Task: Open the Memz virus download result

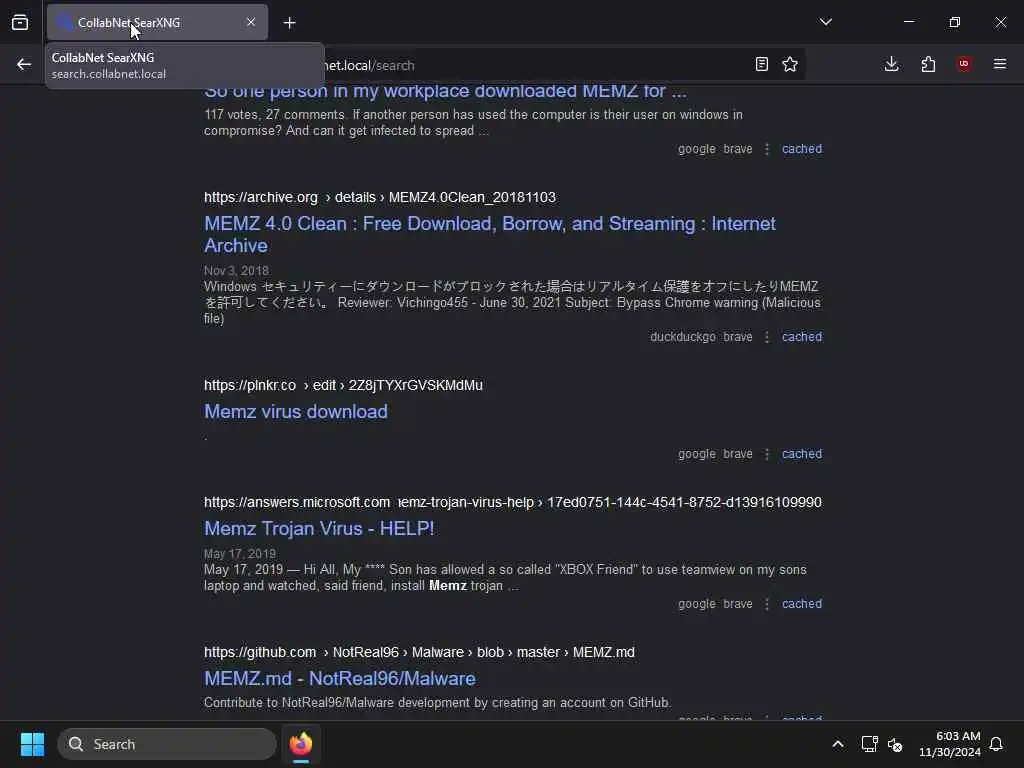Action: pos(296,411)
